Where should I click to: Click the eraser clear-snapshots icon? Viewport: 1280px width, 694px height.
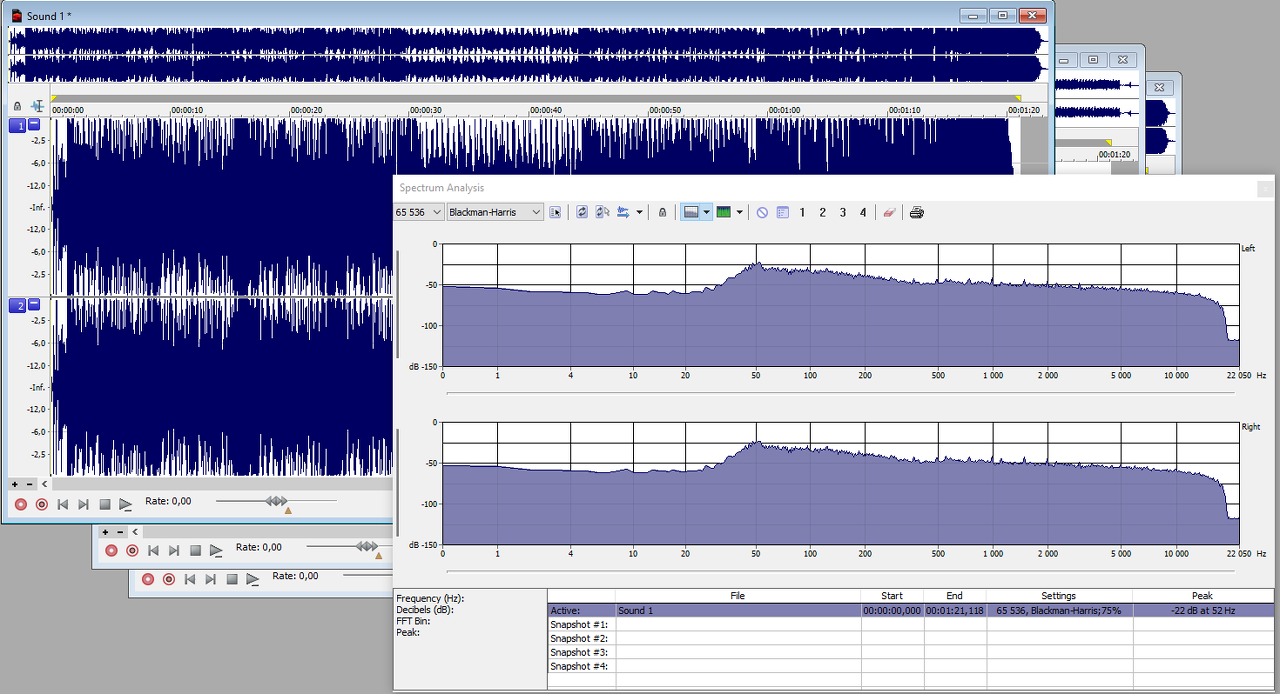click(x=889, y=213)
